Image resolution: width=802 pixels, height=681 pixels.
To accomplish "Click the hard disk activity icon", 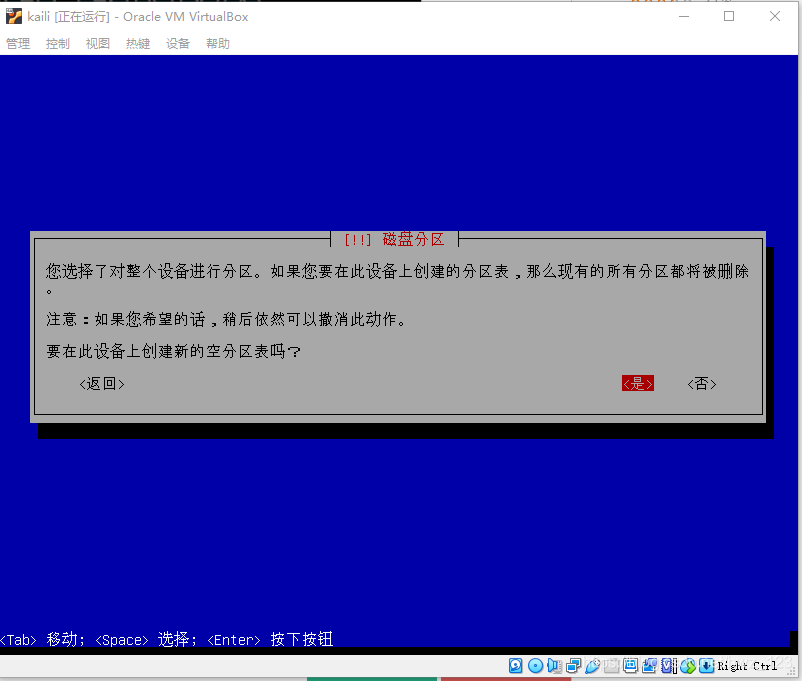I will (514, 665).
